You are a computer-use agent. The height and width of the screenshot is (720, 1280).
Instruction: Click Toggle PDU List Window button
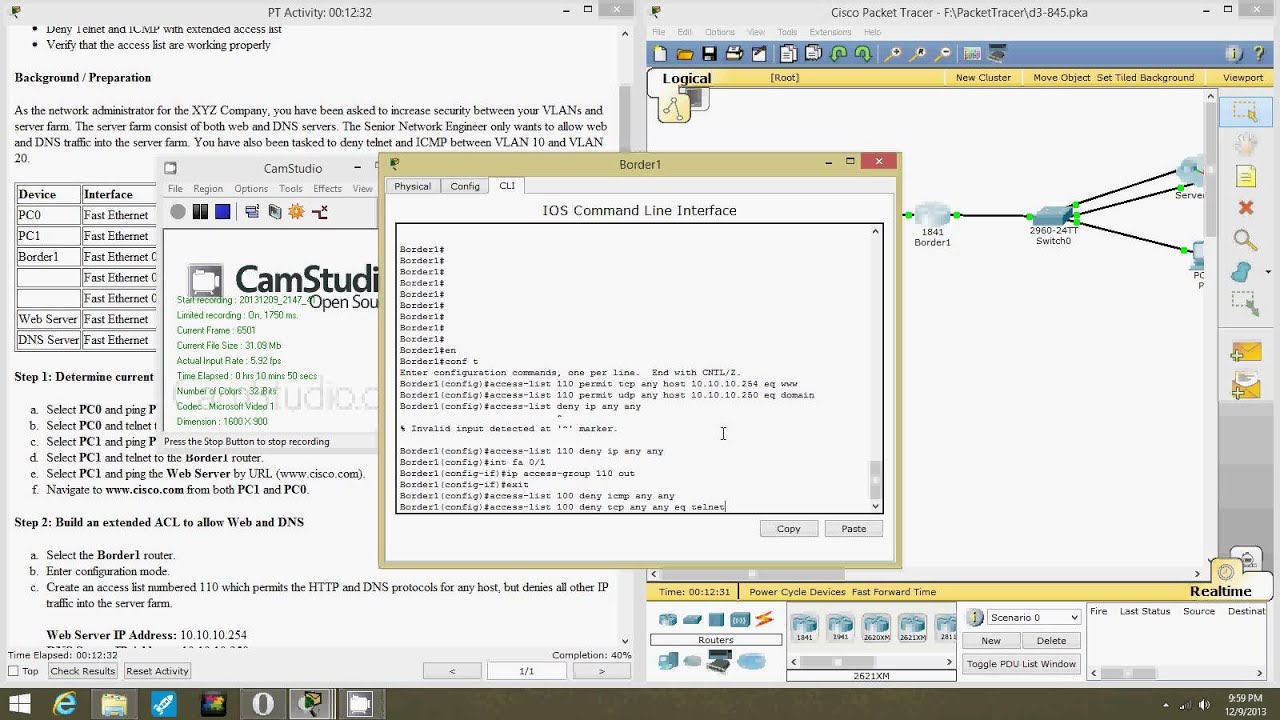1021,663
